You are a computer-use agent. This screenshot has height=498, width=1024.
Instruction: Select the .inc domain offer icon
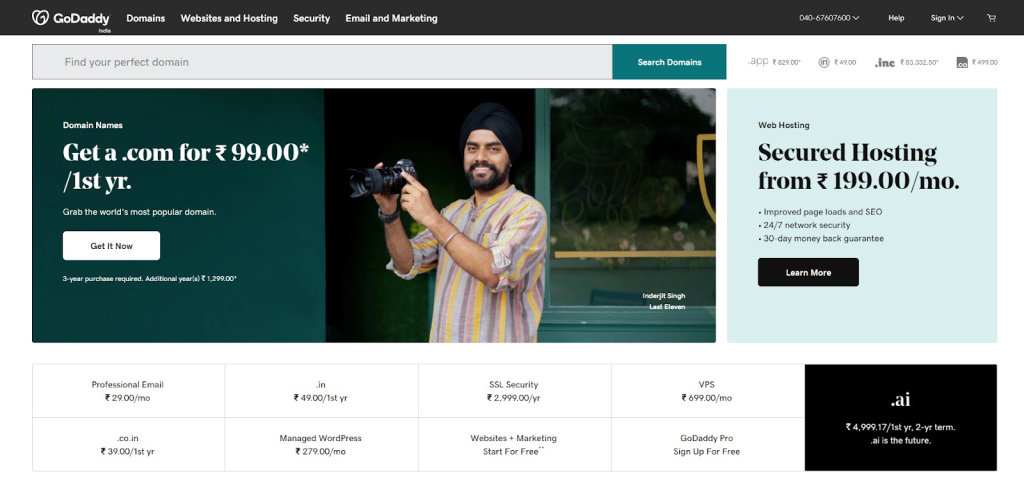885,63
